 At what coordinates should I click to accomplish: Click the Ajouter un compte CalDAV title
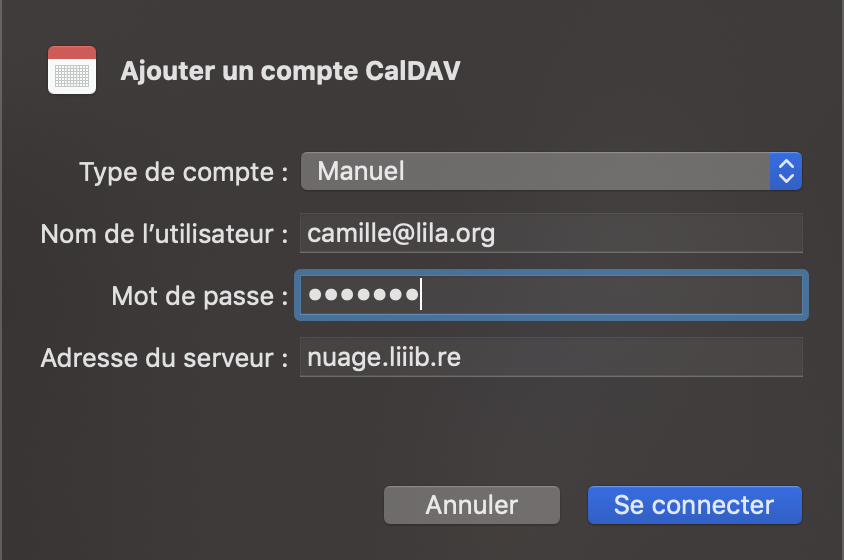click(291, 71)
